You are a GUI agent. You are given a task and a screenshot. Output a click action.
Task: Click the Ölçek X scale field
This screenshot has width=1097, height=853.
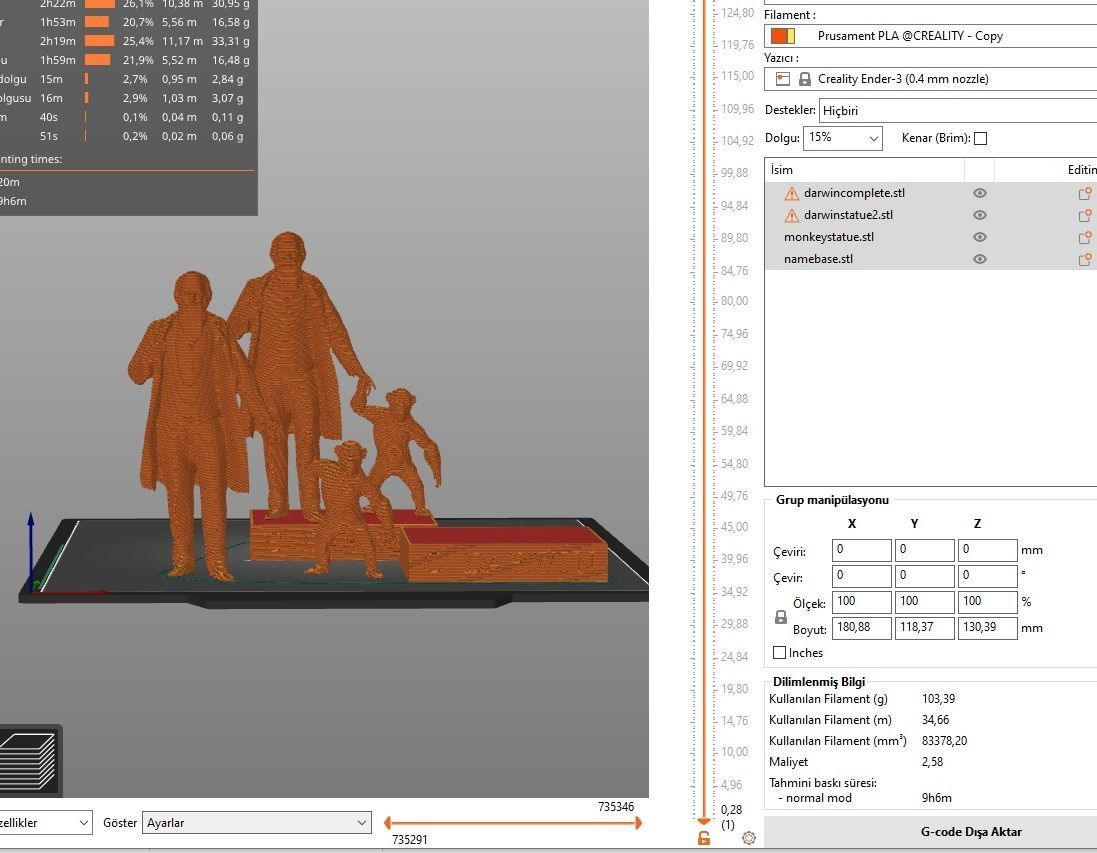click(861, 602)
